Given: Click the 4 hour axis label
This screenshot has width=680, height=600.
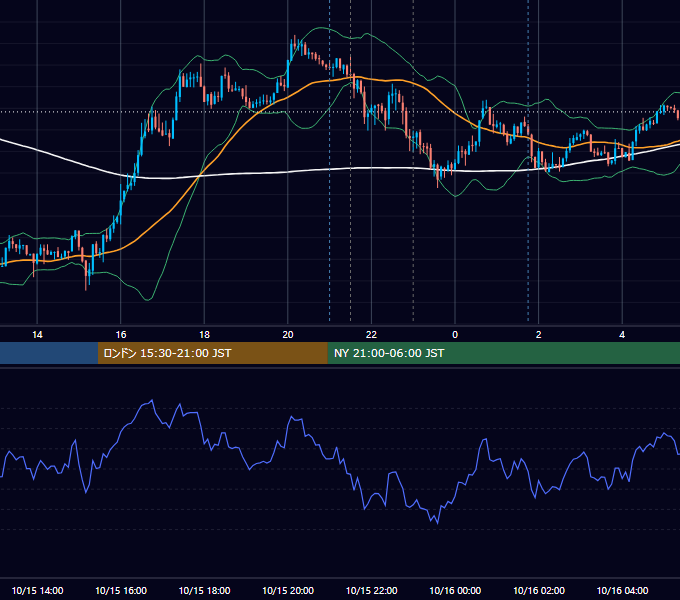Looking at the screenshot, I should (622, 335).
